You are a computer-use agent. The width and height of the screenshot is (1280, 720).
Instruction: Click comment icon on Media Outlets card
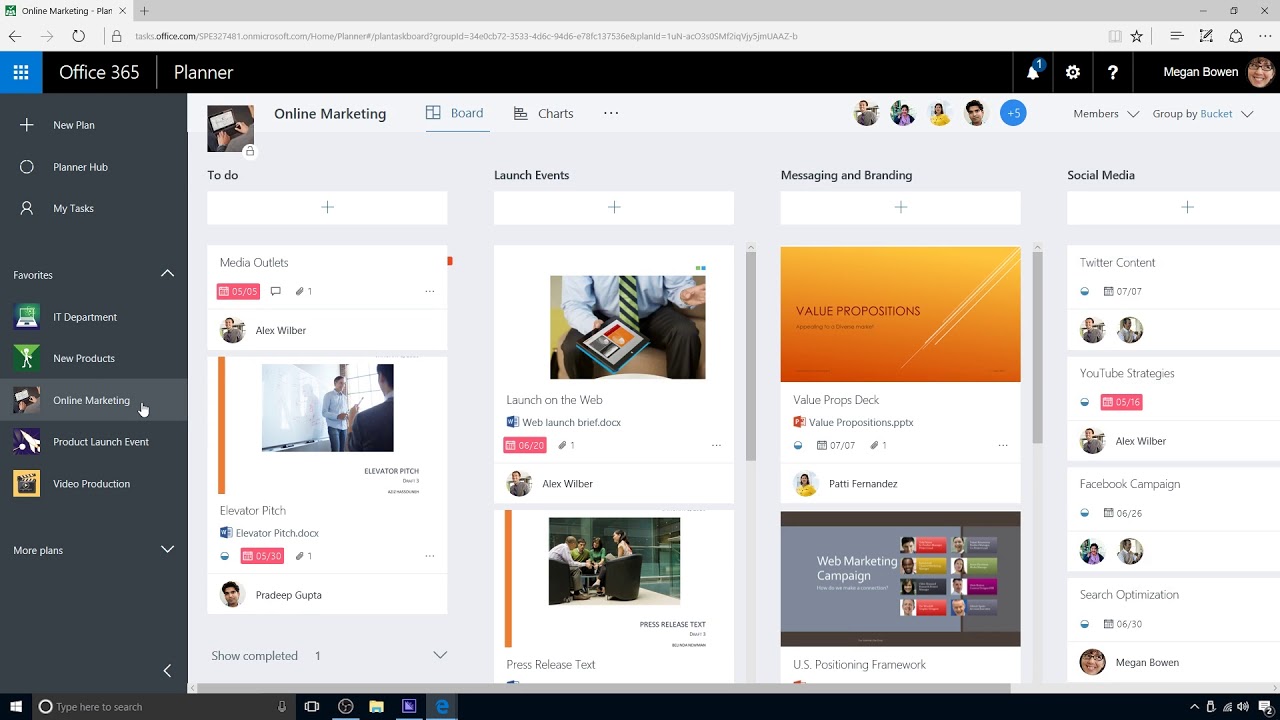[276, 292]
